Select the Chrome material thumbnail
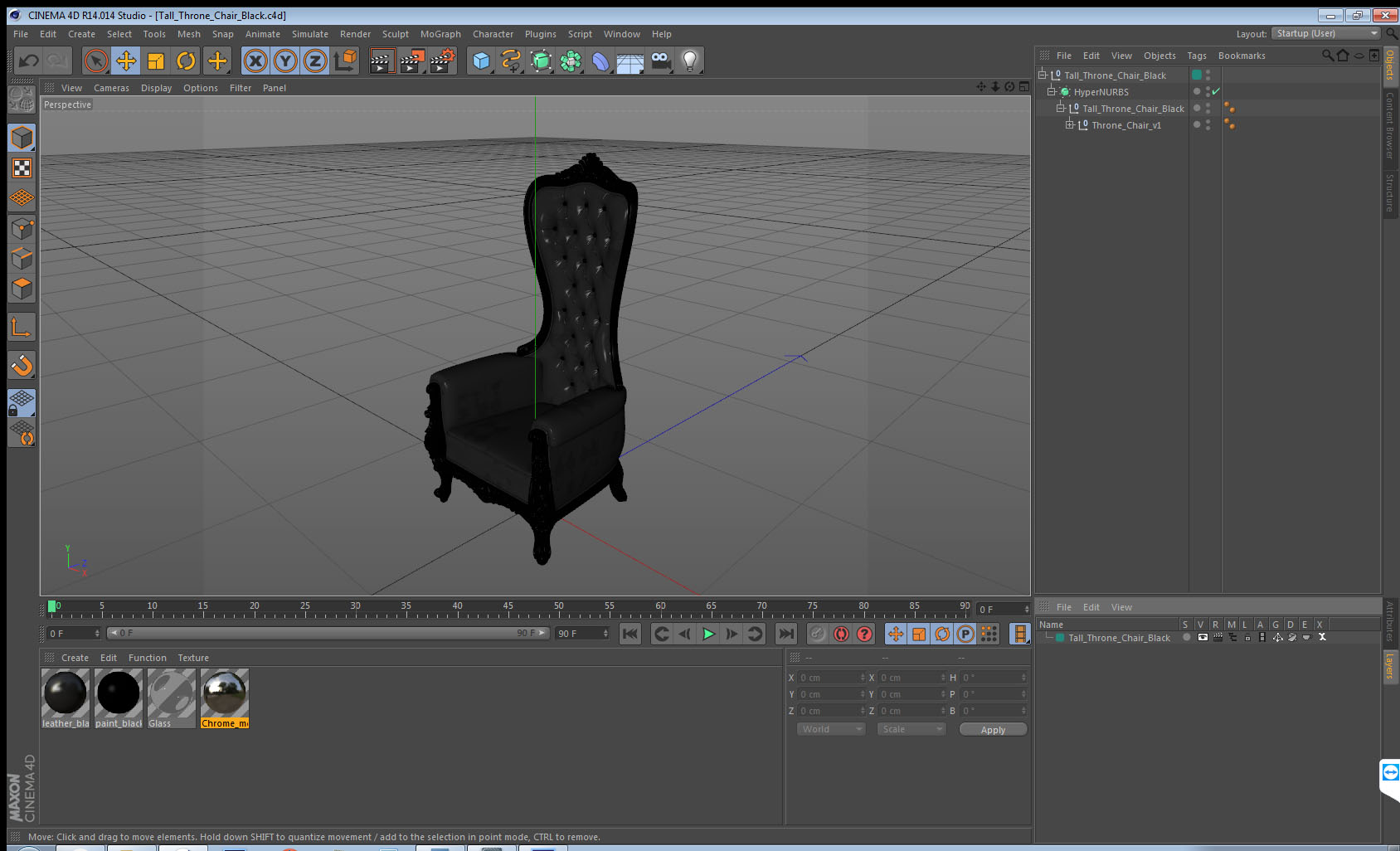This screenshot has width=1400, height=851. (x=225, y=699)
